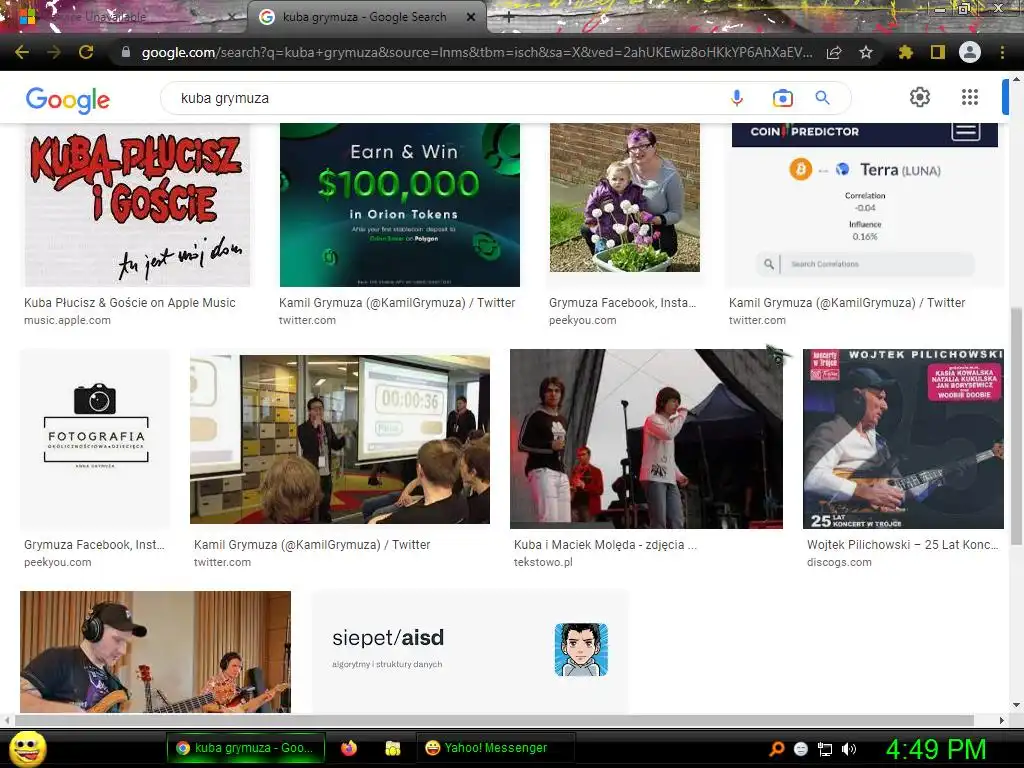
Task: Open volume speaker tray icon
Action: tap(849, 749)
